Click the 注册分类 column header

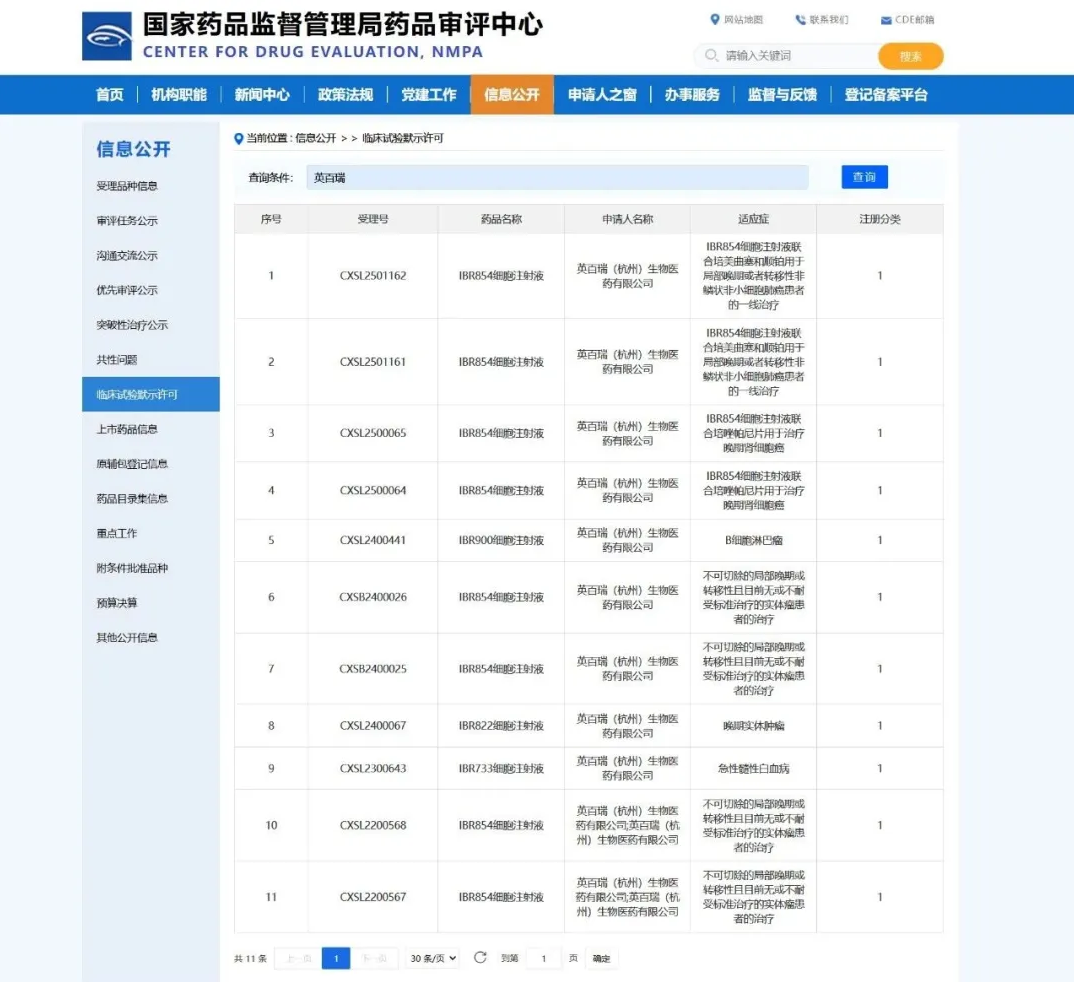click(879, 219)
